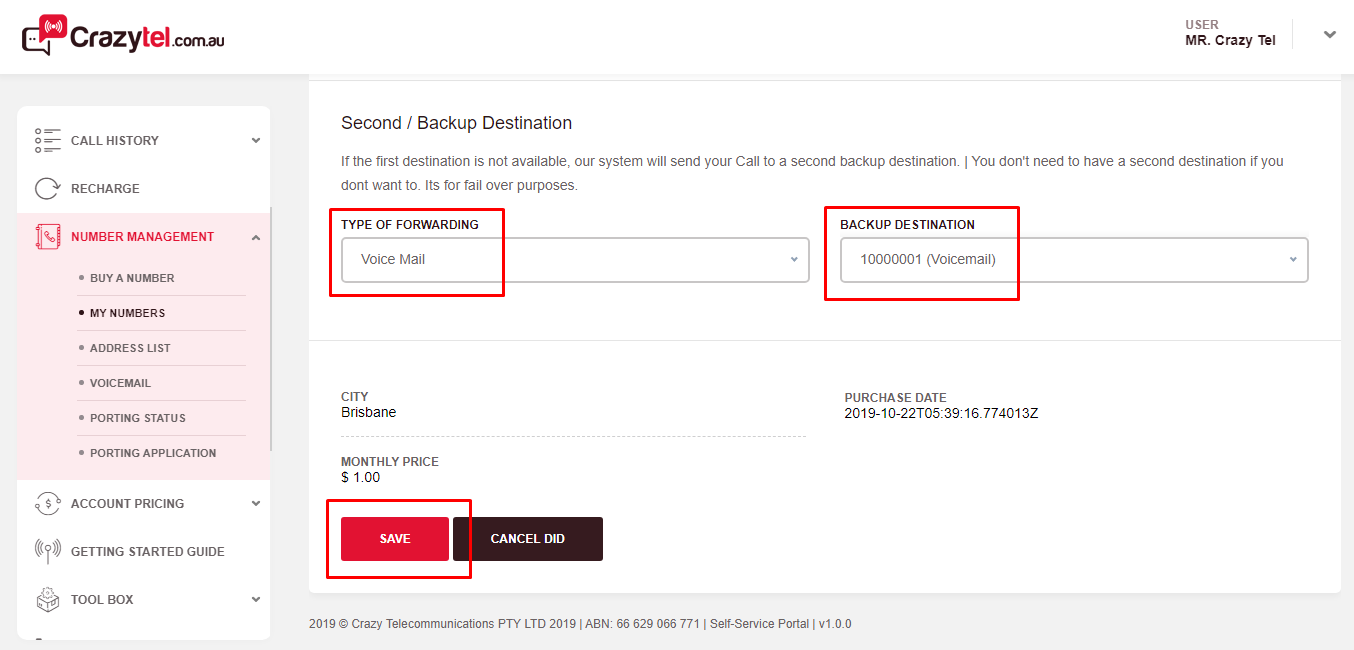
Task: Click the Tool Box icon
Action: 47,600
